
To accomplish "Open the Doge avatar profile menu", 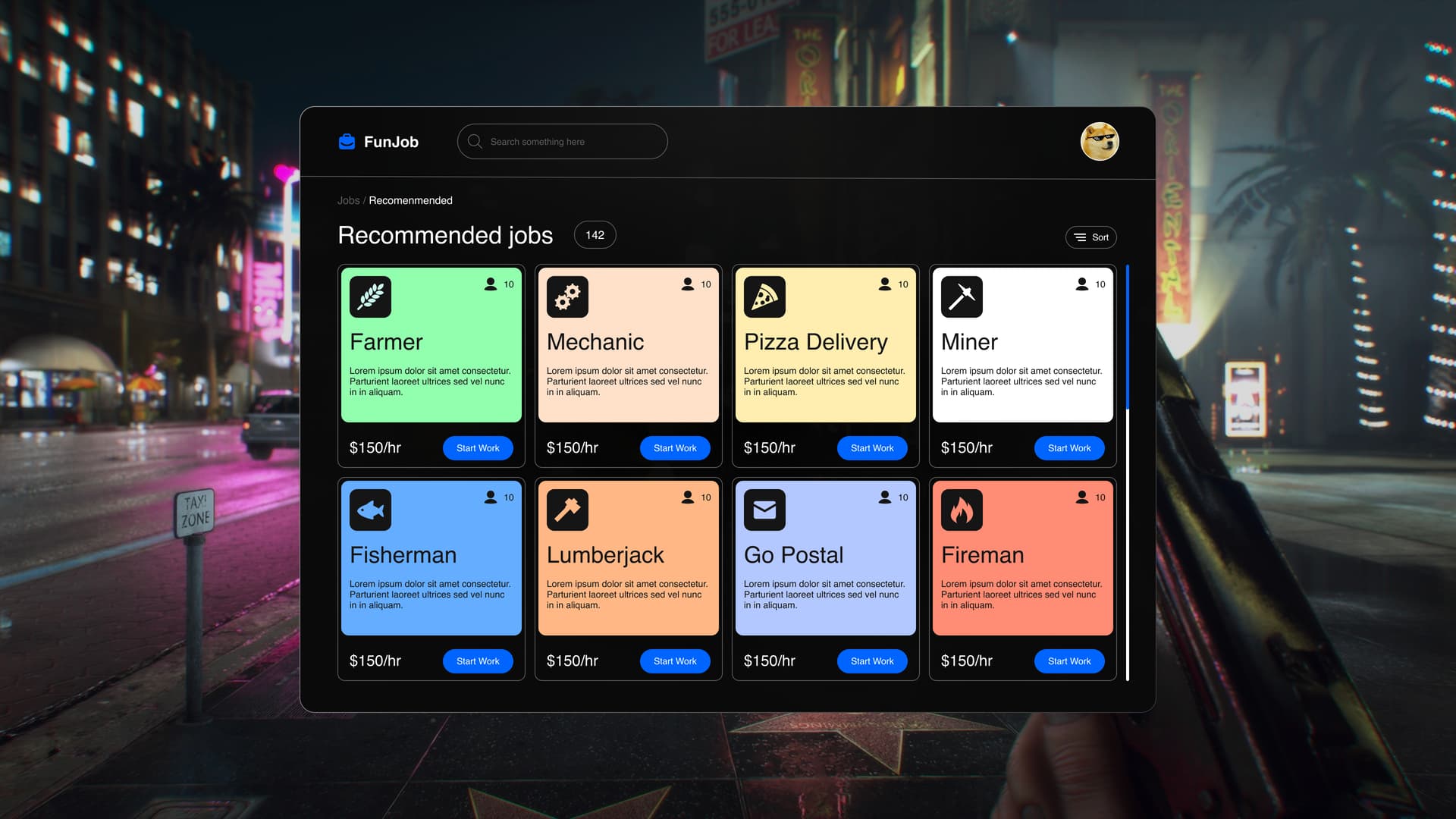I will point(1099,142).
